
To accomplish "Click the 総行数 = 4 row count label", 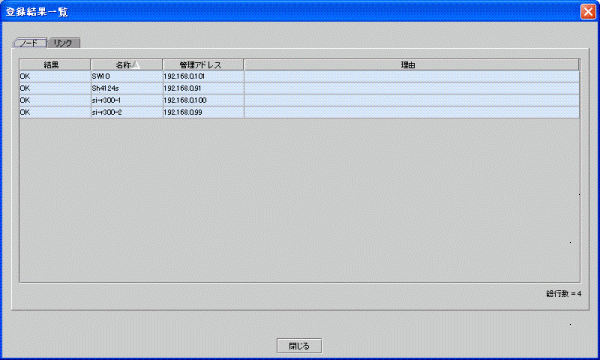I will coord(564,294).
